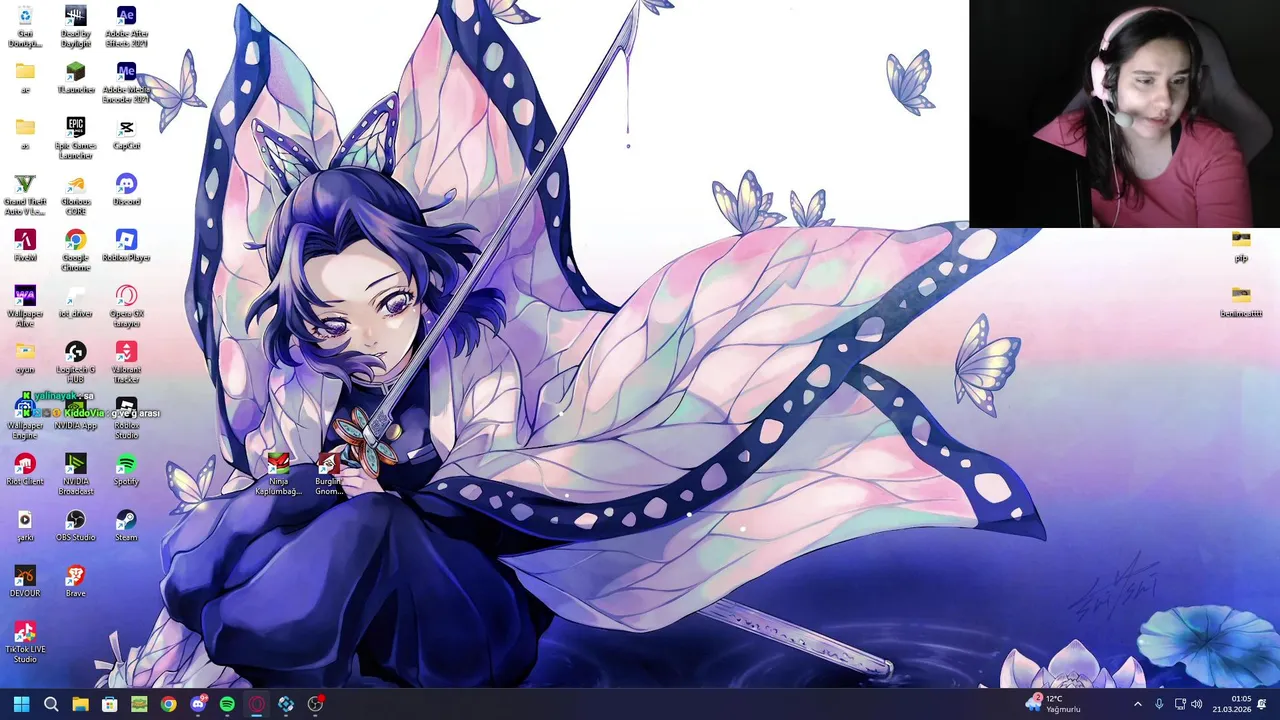Open OBS Studio from the taskbar
The image size is (1280, 720).
tap(315, 704)
